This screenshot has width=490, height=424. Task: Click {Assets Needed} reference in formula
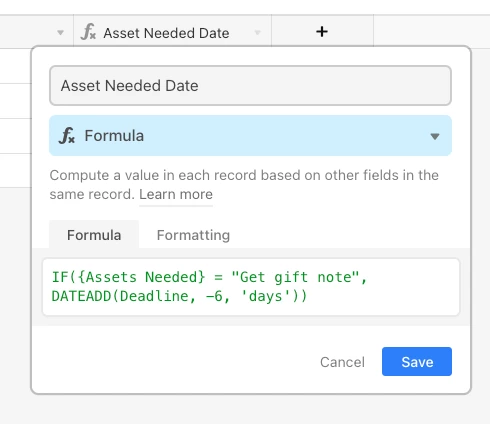(141, 277)
